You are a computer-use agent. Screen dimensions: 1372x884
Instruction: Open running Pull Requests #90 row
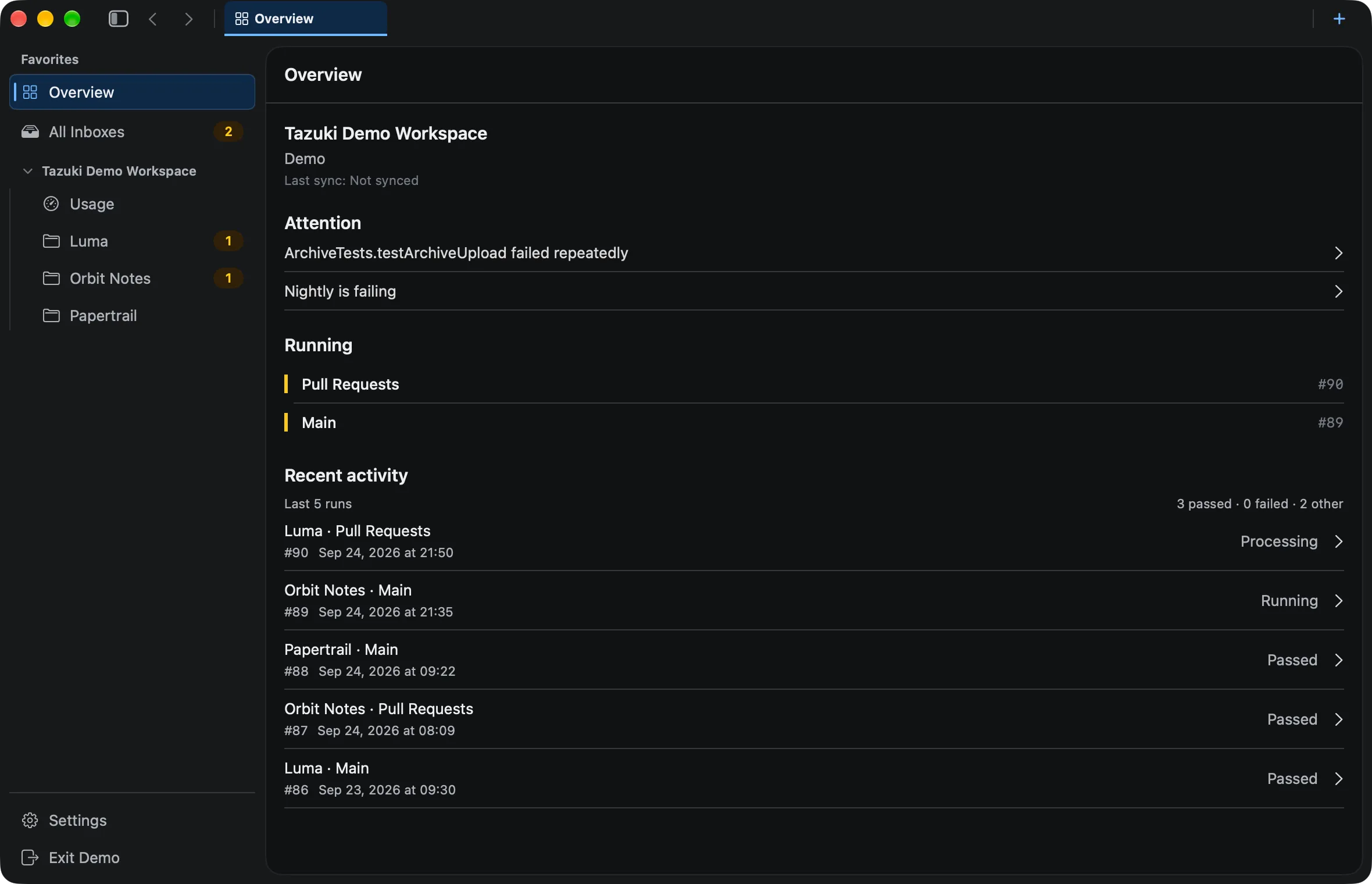pyautogui.click(x=814, y=384)
